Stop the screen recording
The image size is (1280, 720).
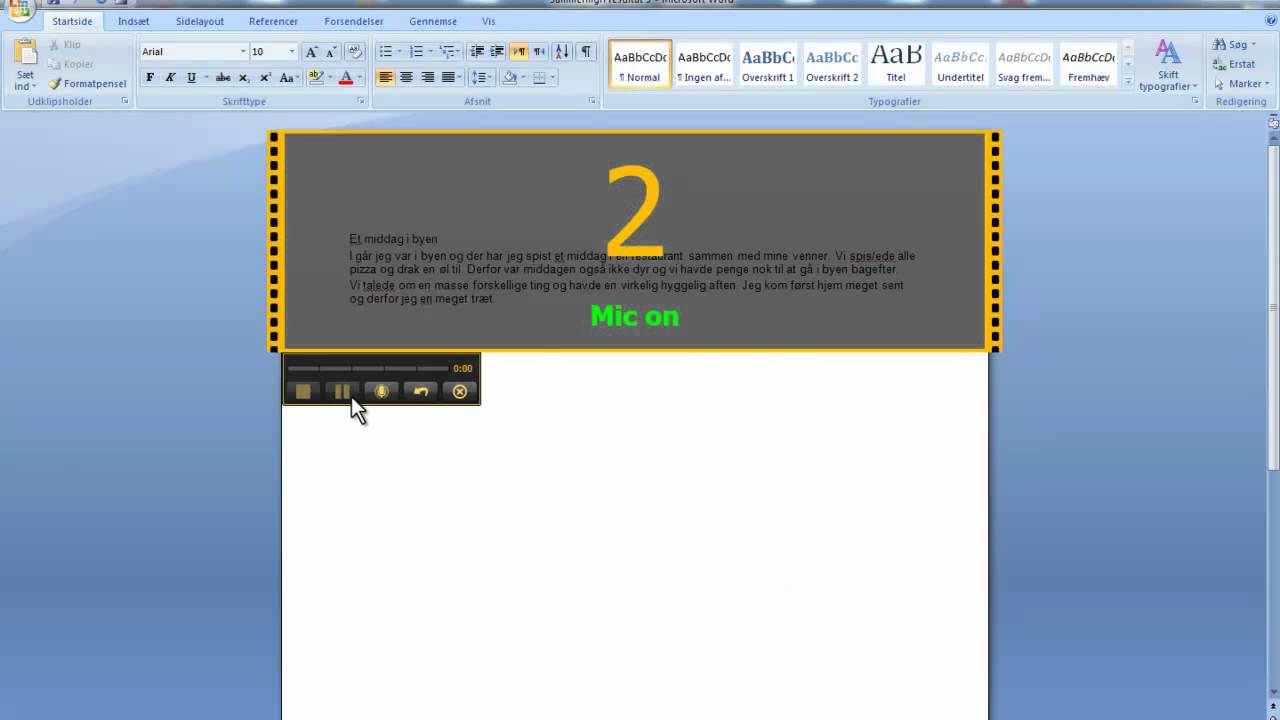pyautogui.click(x=303, y=392)
